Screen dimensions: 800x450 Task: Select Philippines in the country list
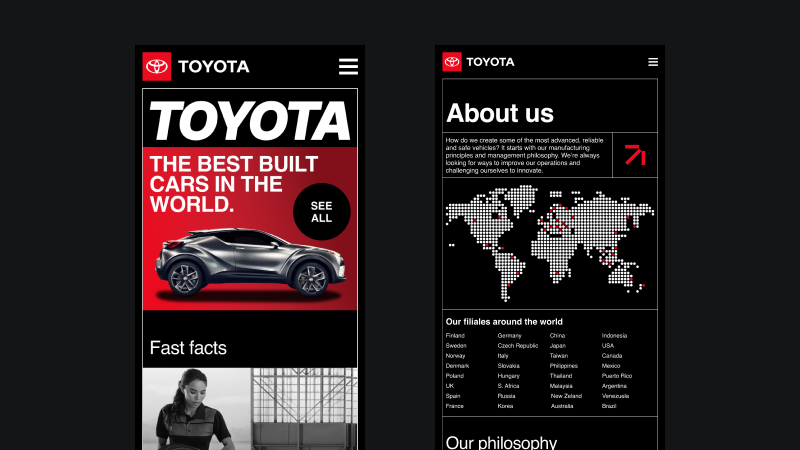(564, 366)
